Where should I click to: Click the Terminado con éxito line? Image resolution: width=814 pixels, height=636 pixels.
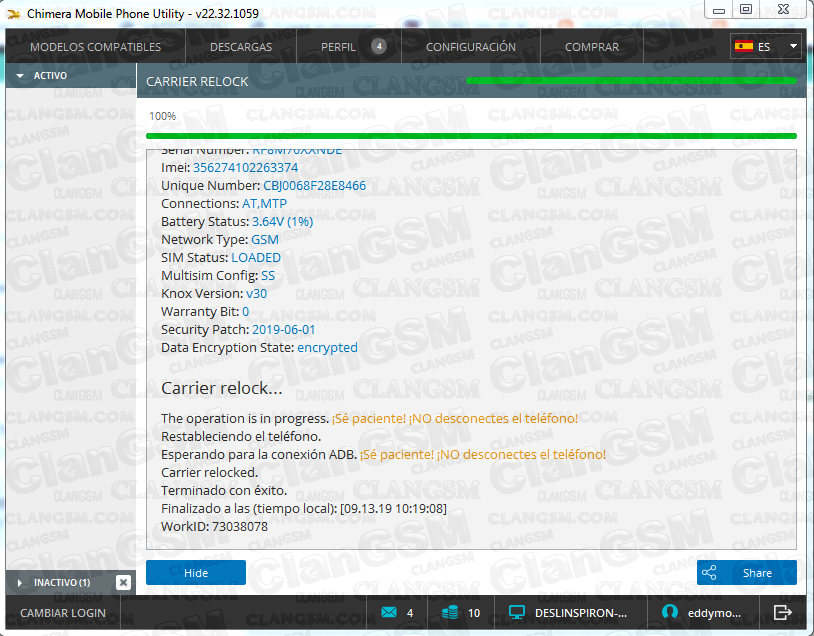(x=224, y=491)
